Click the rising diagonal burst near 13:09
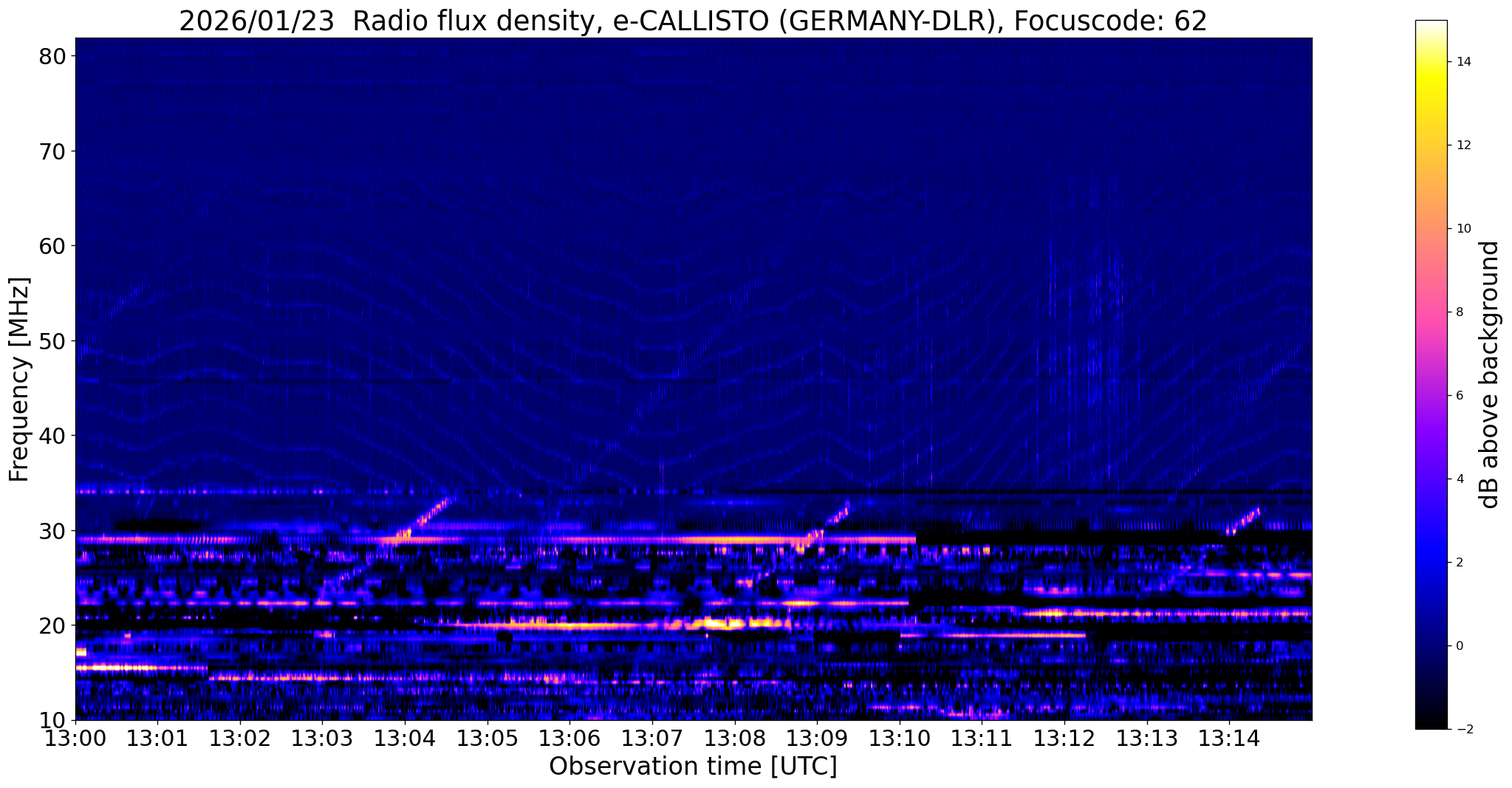The width and height of the screenshot is (1512, 788). point(825,525)
